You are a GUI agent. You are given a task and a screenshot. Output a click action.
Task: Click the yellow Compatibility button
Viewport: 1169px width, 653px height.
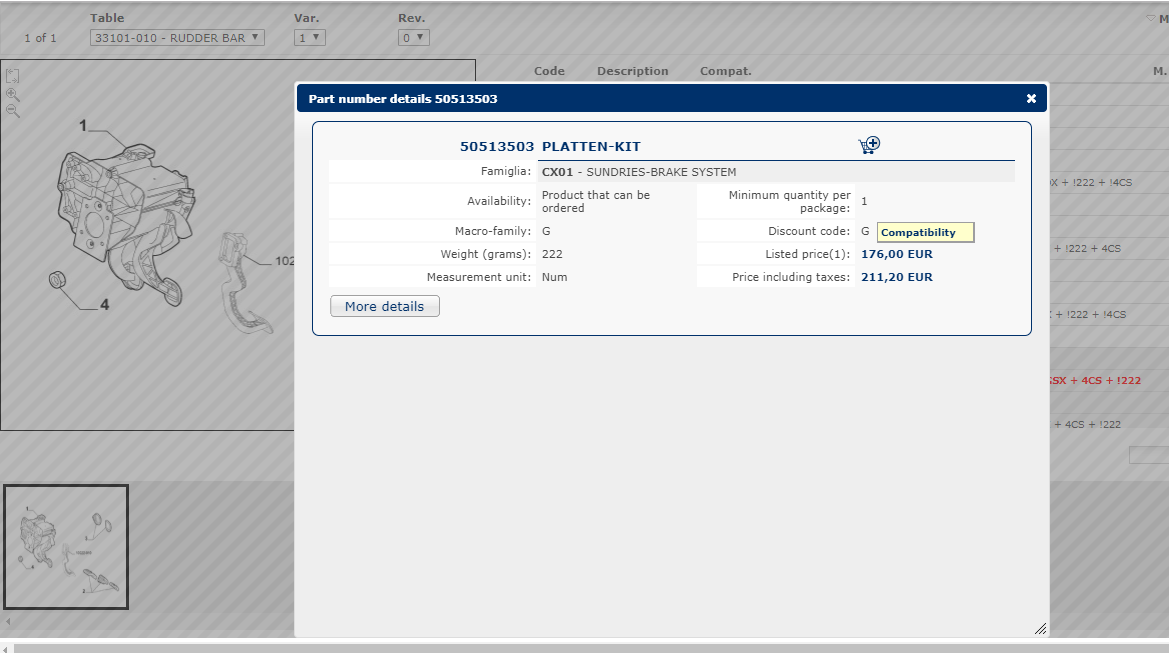point(925,233)
